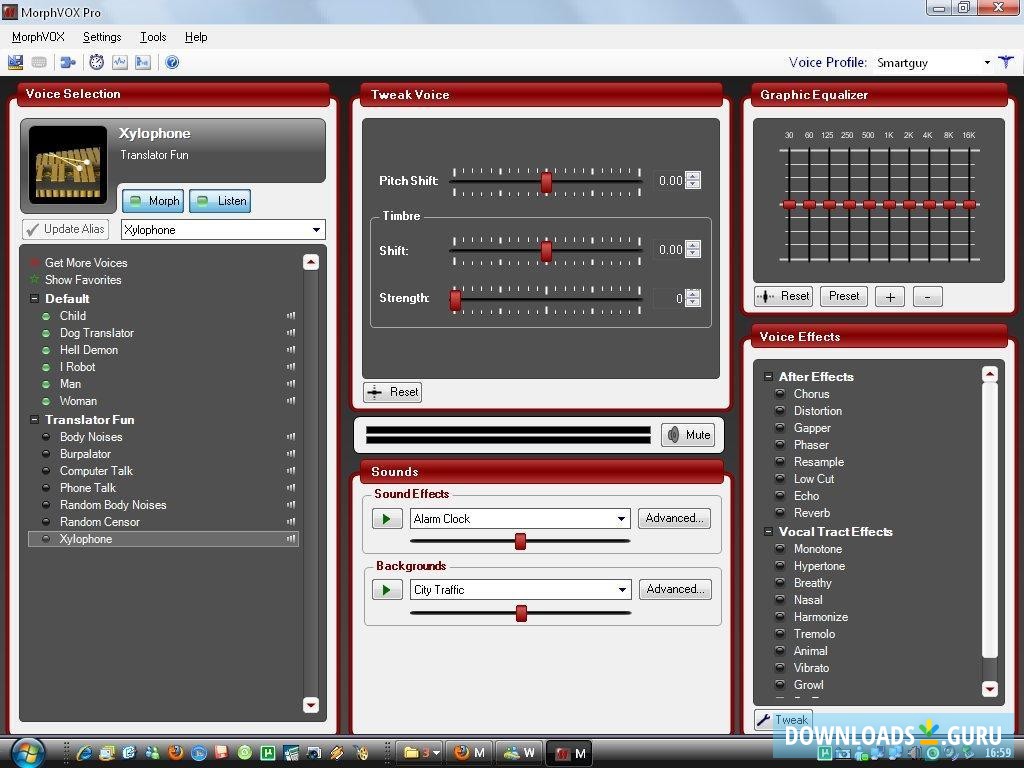Viewport: 1024px width, 768px height.
Task: Open Advanced for Sound Effects
Action: click(x=674, y=519)
